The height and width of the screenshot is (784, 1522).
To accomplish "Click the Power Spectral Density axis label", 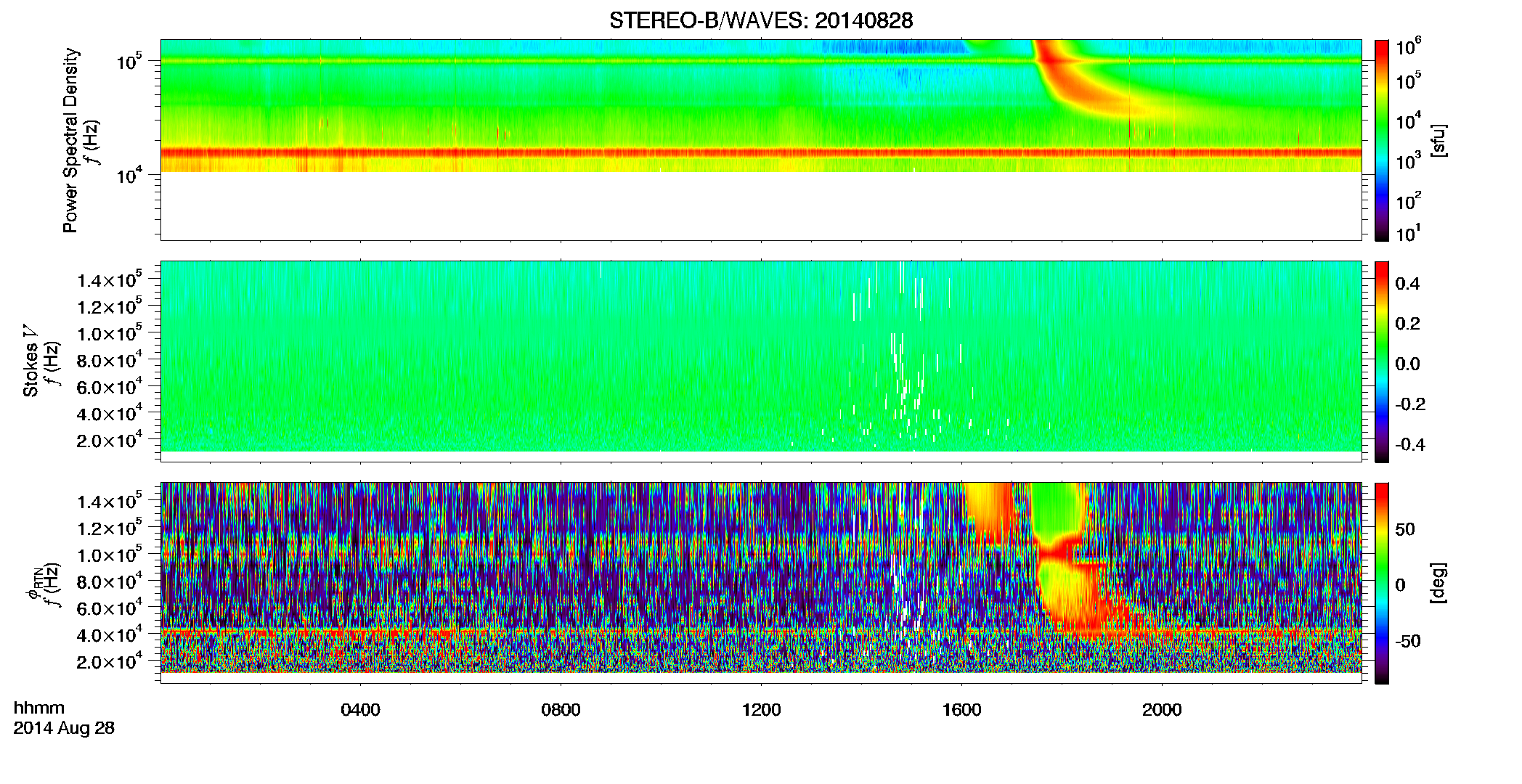I will click(70, 140).
